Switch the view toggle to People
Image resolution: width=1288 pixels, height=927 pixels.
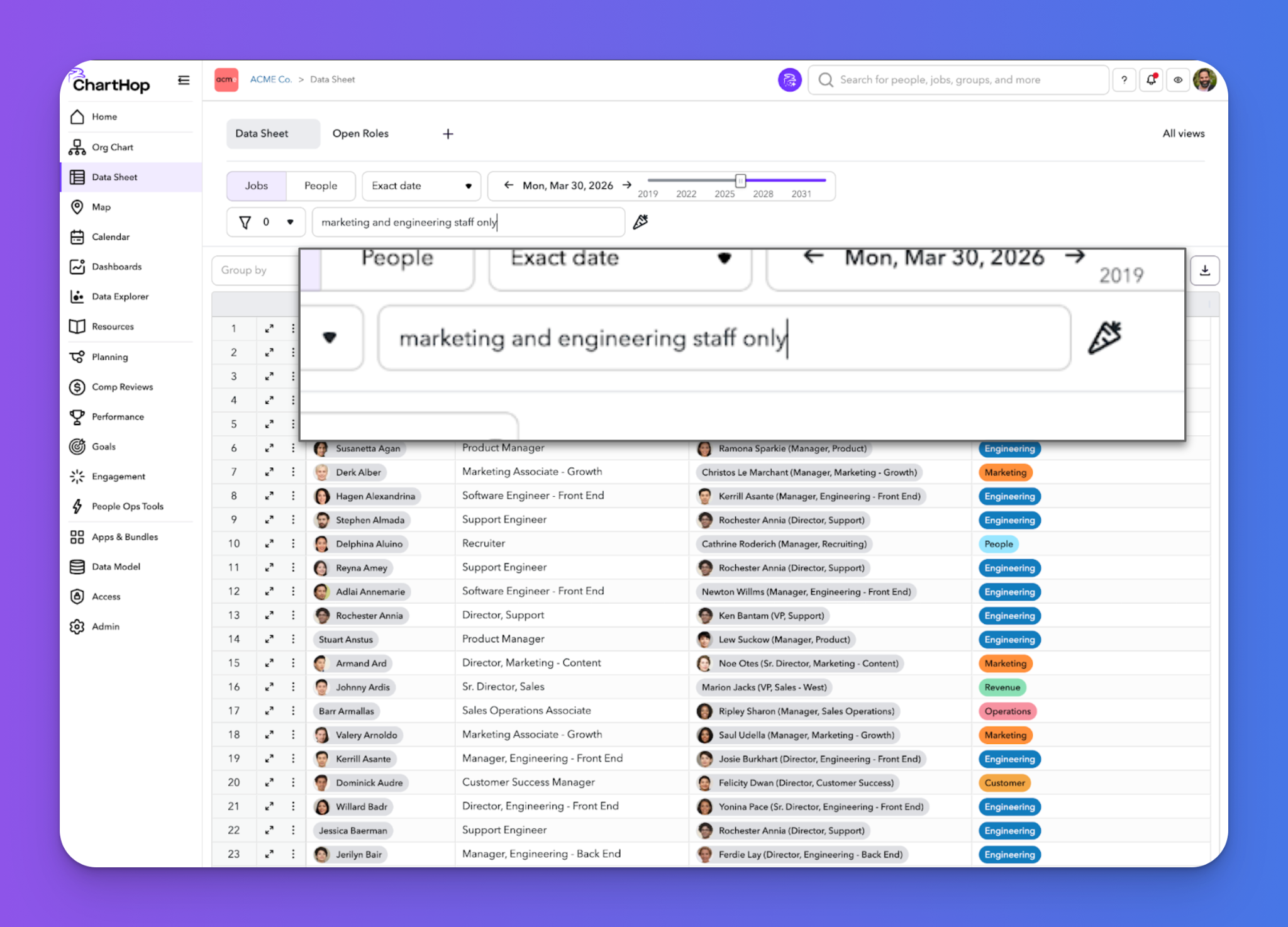coord(320,186)
